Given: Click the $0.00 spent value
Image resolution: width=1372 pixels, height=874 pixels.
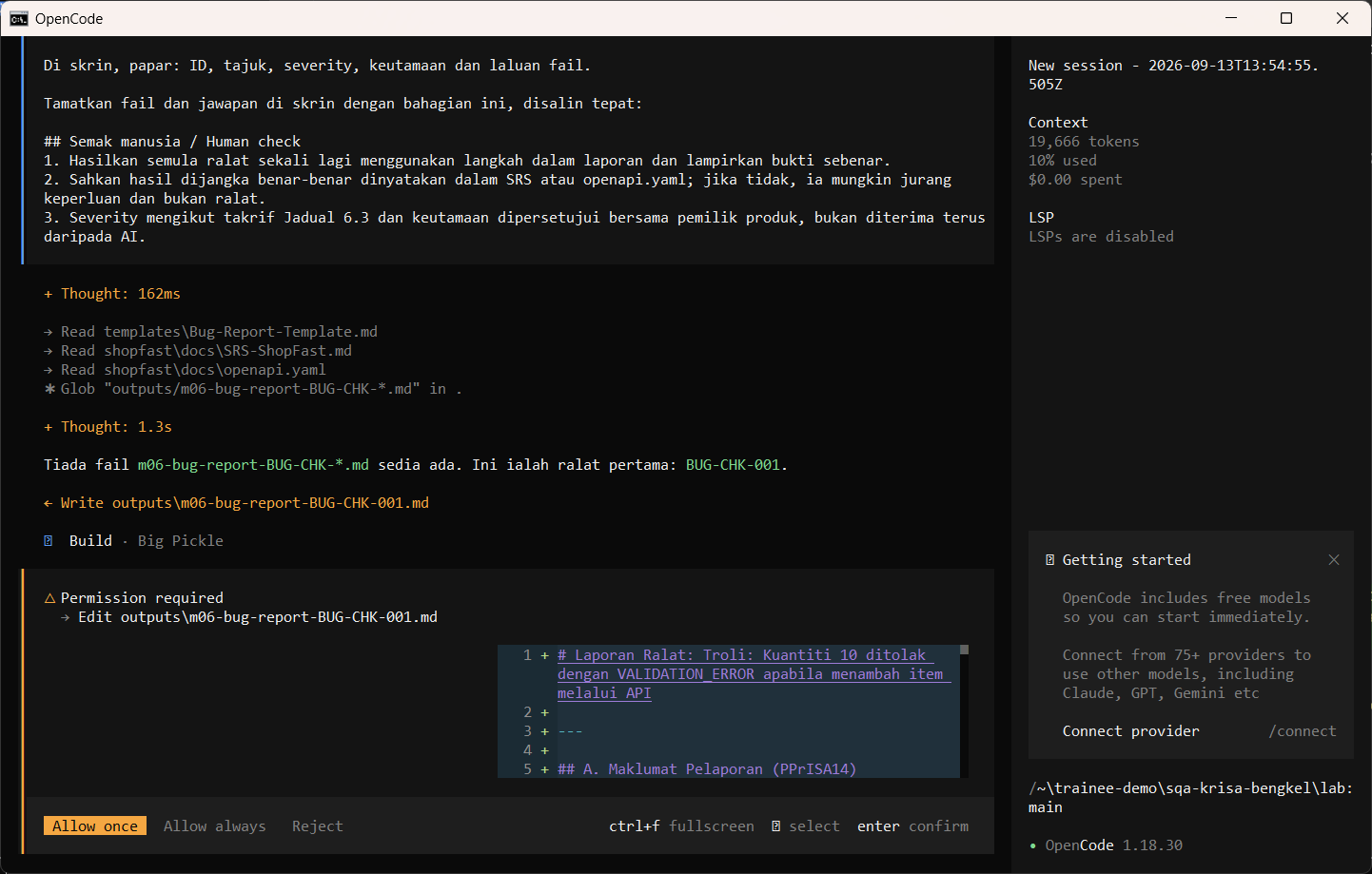Looking at the screenshot, I should 1075,179.
